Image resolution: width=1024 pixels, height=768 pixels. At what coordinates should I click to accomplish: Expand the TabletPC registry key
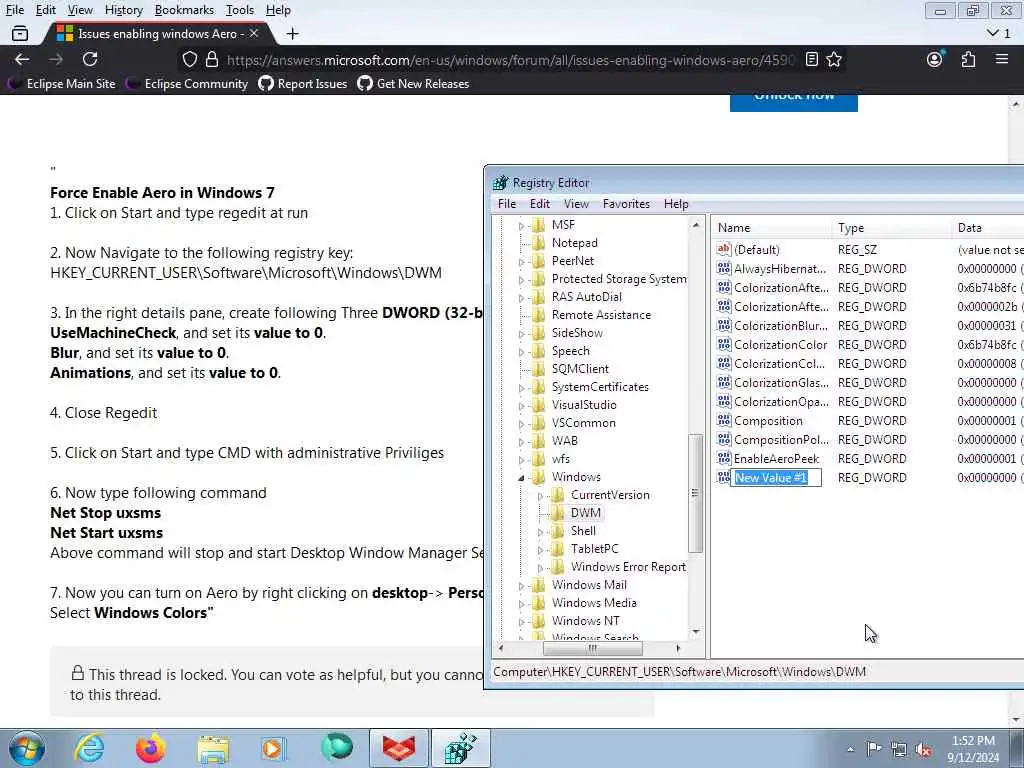pos(540,550)
